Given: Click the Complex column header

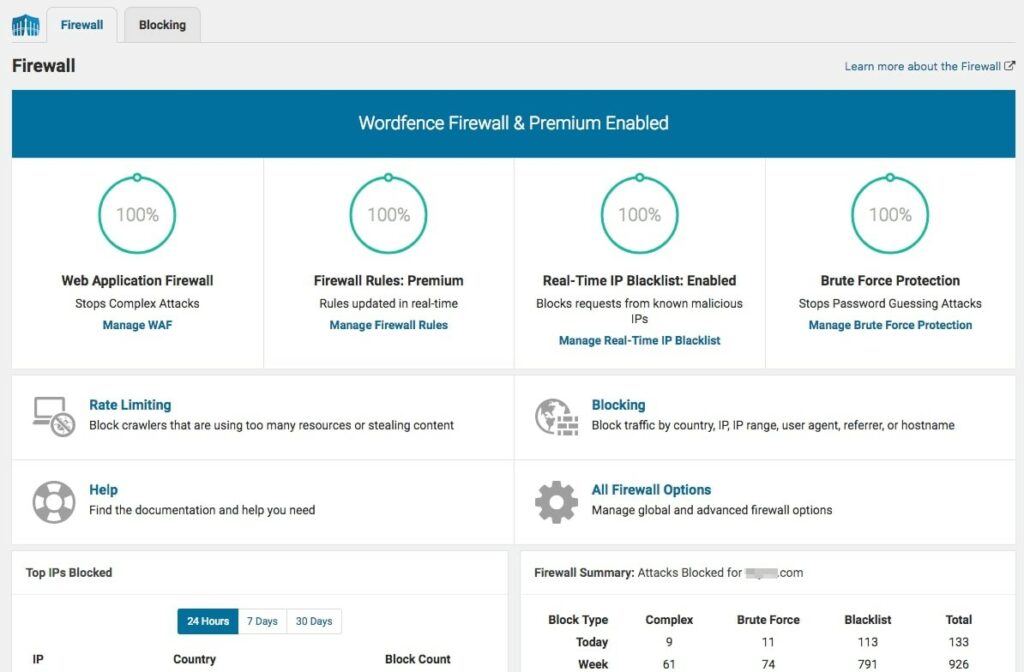Looking at the screenshot, I should (x=669, y=619).
